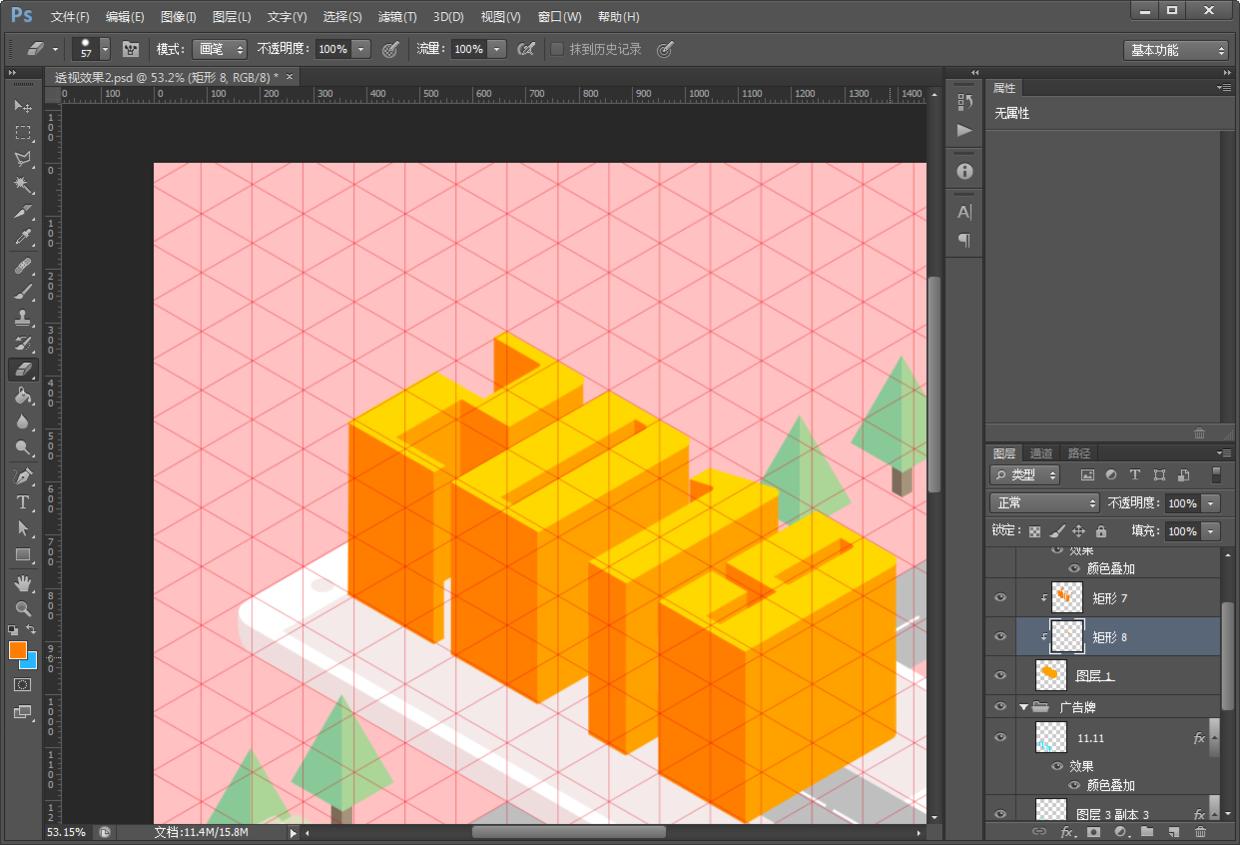This screenshot has width=1240, height=845.
Task: Open the 基本功能 workspace switcher
Action: tap(1175, 50)
